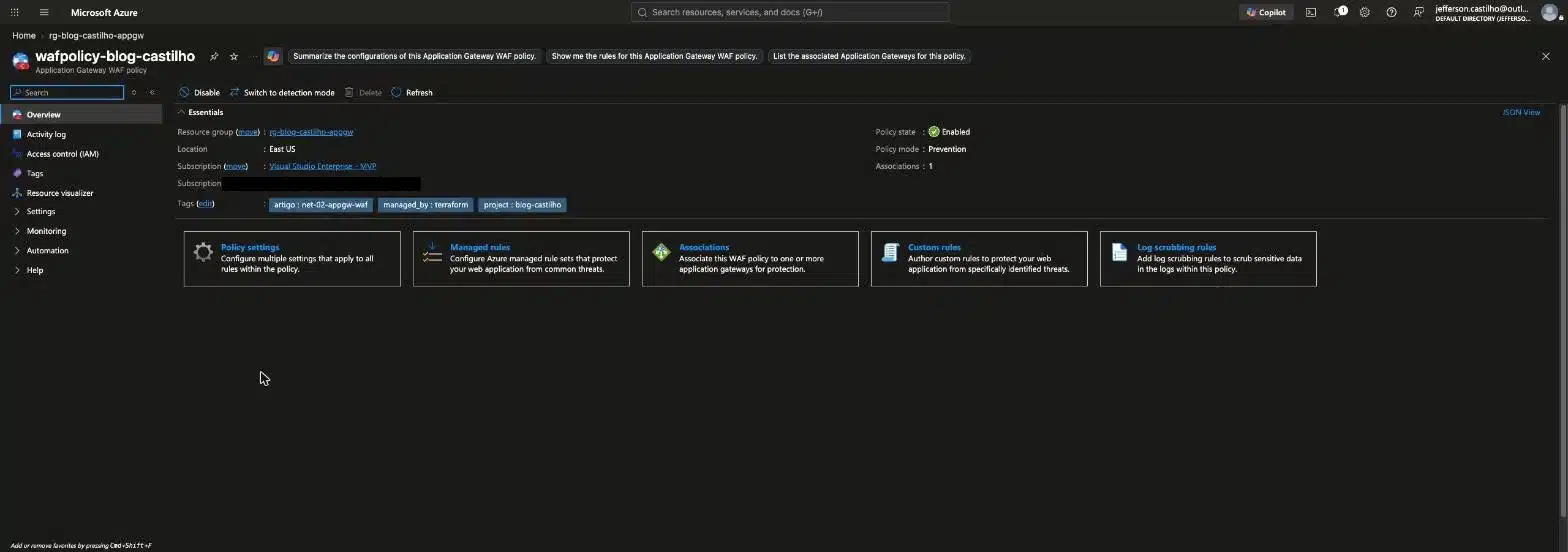Click the sidebar expand/collapse-all diamond icon
Screen dimensions: 1568x552
[x=134, y=92]
